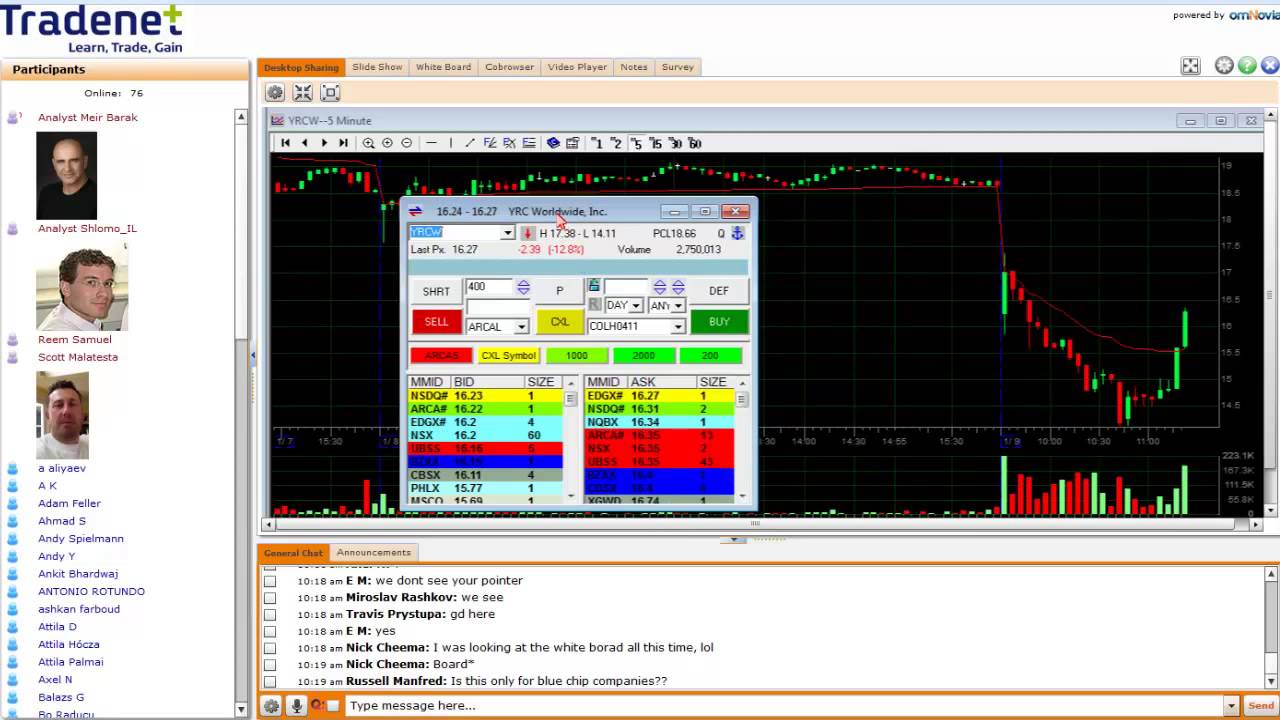Open the blue studies book icon

(x=553, y=143)
